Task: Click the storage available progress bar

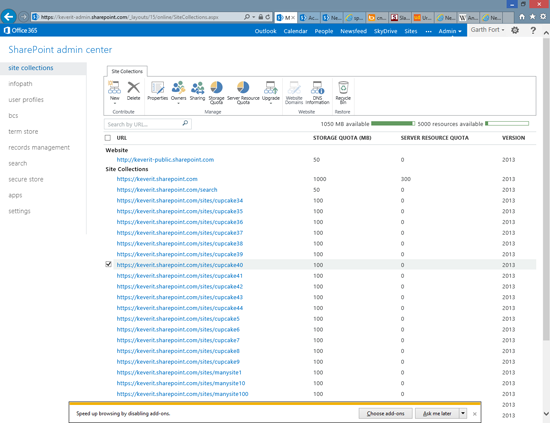Action: pyautogui.click(x=393, y=123)
